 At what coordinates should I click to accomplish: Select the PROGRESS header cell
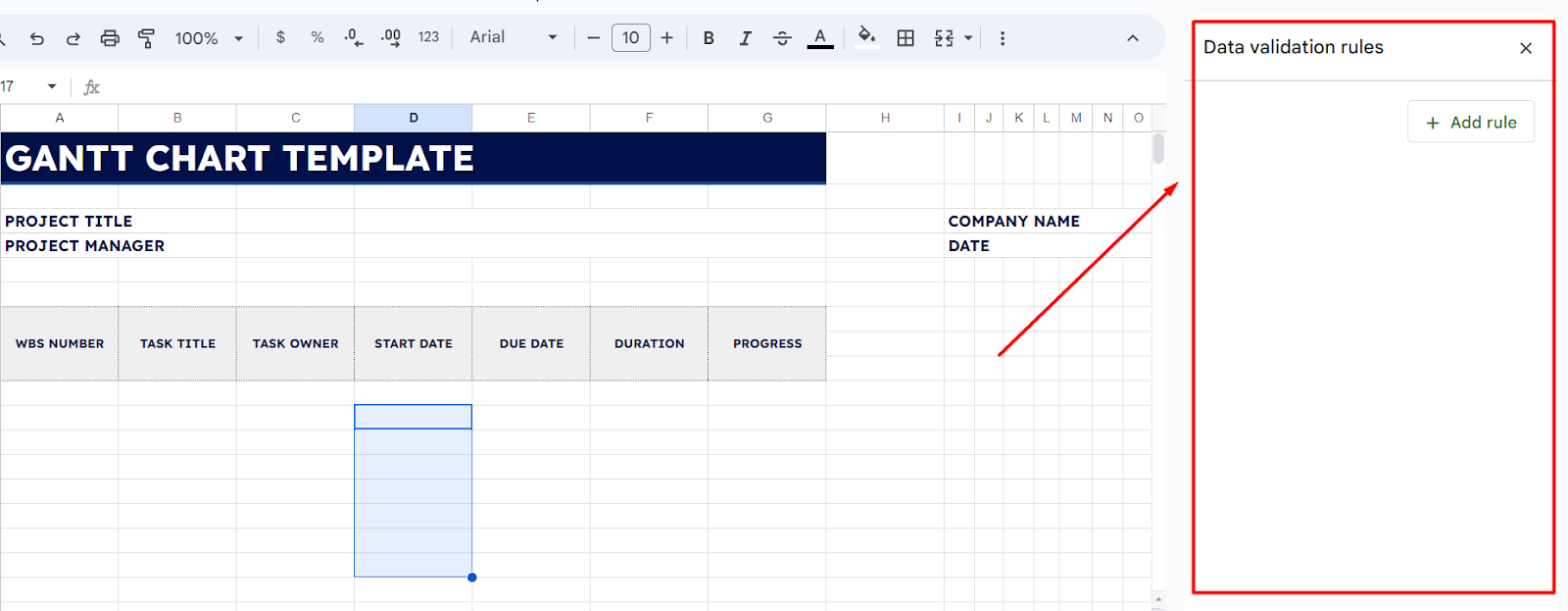(767, 343)
